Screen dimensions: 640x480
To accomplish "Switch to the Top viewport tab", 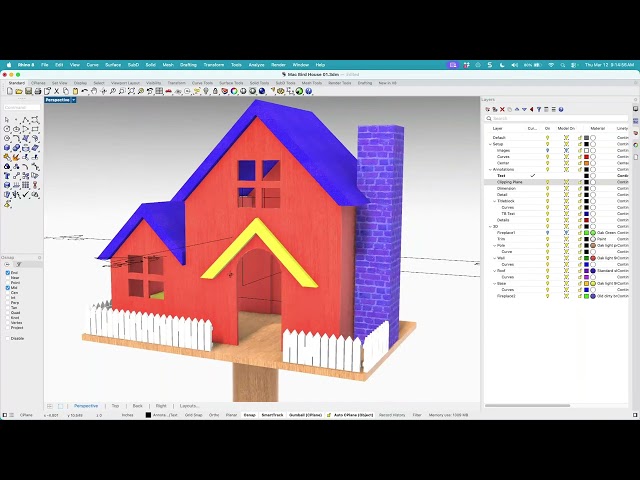I will coord(116,406).
